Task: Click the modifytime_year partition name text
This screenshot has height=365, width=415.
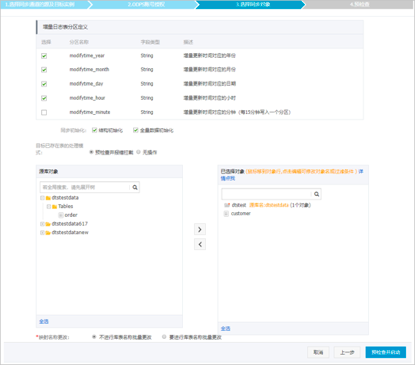Action: click(x=87, y=56)
